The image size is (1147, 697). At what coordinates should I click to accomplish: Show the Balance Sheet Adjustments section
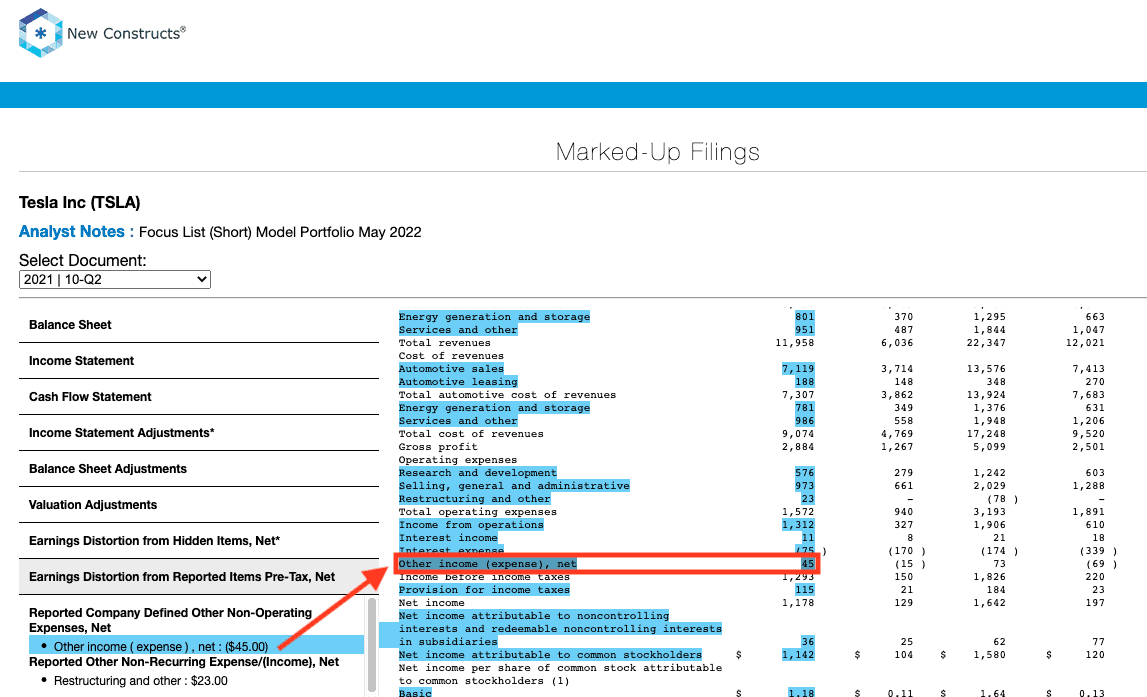click(x=199, y=469)
